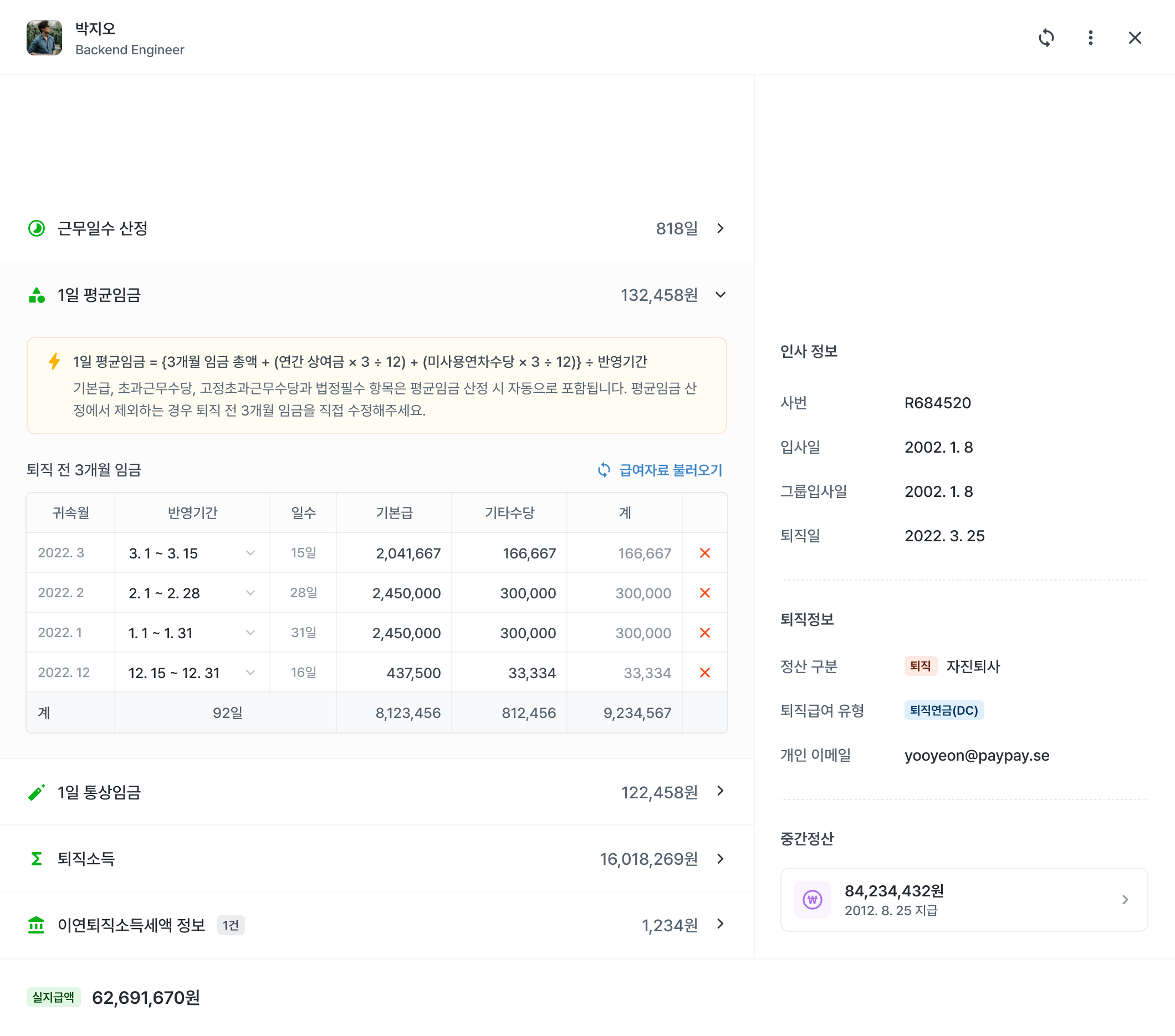Expand the 1일 통상임금 section

pos(720,791)
